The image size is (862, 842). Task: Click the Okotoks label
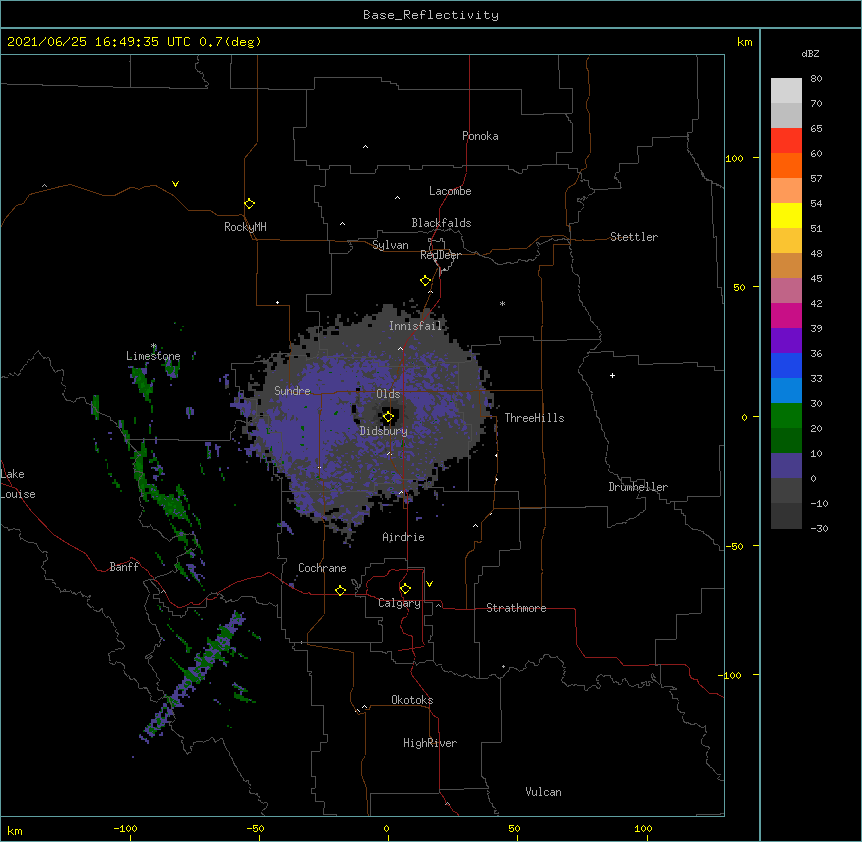[x=412, y=700]
